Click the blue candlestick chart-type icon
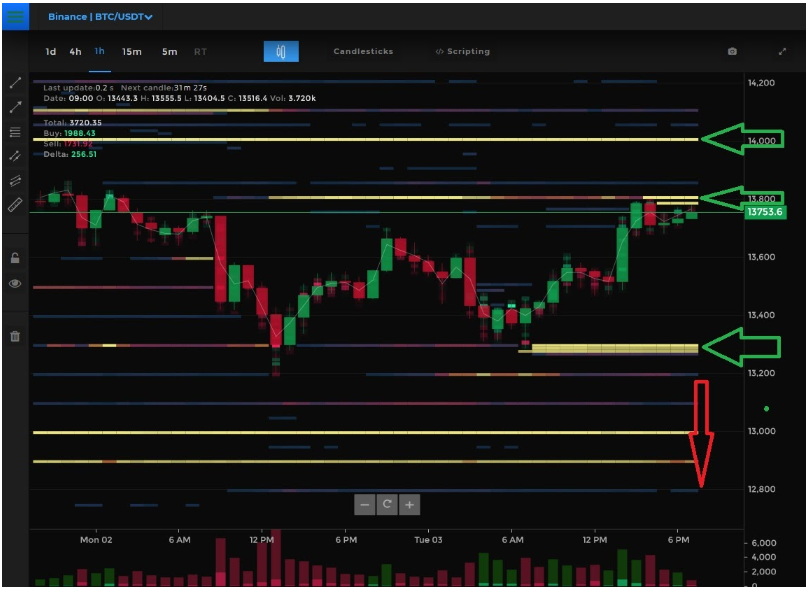Screen dimensions: 808x590 281,52
